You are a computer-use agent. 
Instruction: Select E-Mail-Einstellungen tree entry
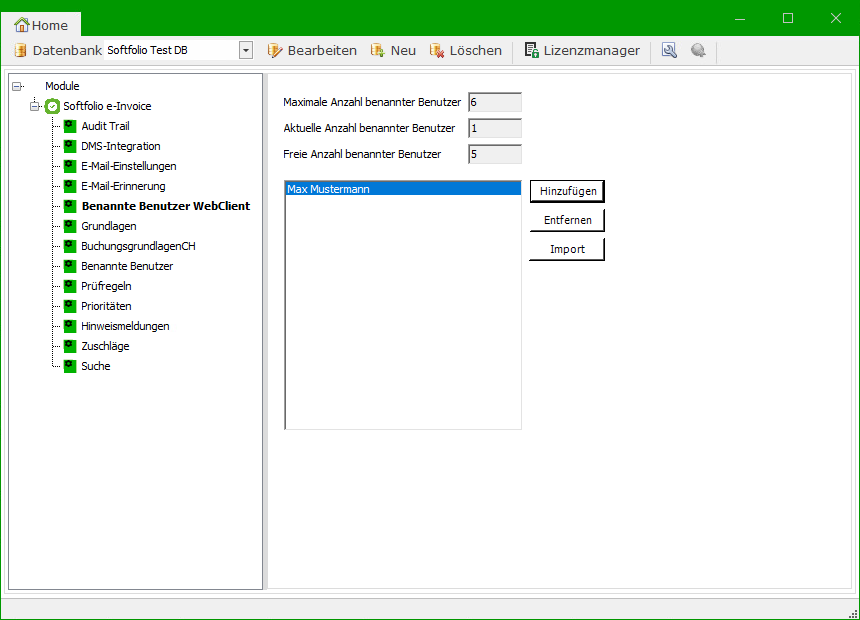click(128, 166)
